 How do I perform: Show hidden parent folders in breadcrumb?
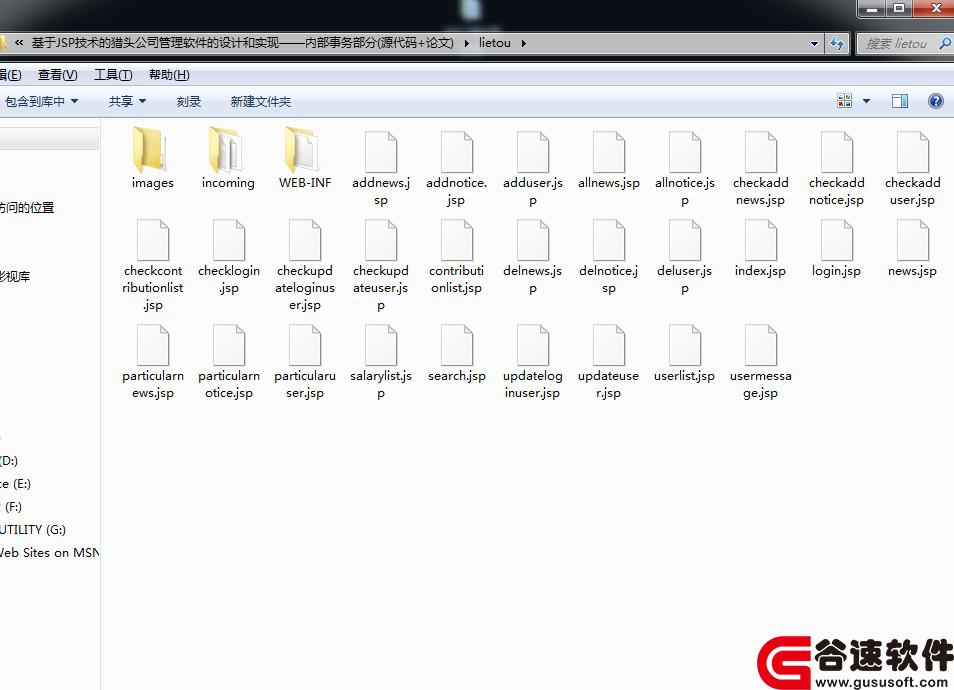pyautogui.click(x=19, y=43)
